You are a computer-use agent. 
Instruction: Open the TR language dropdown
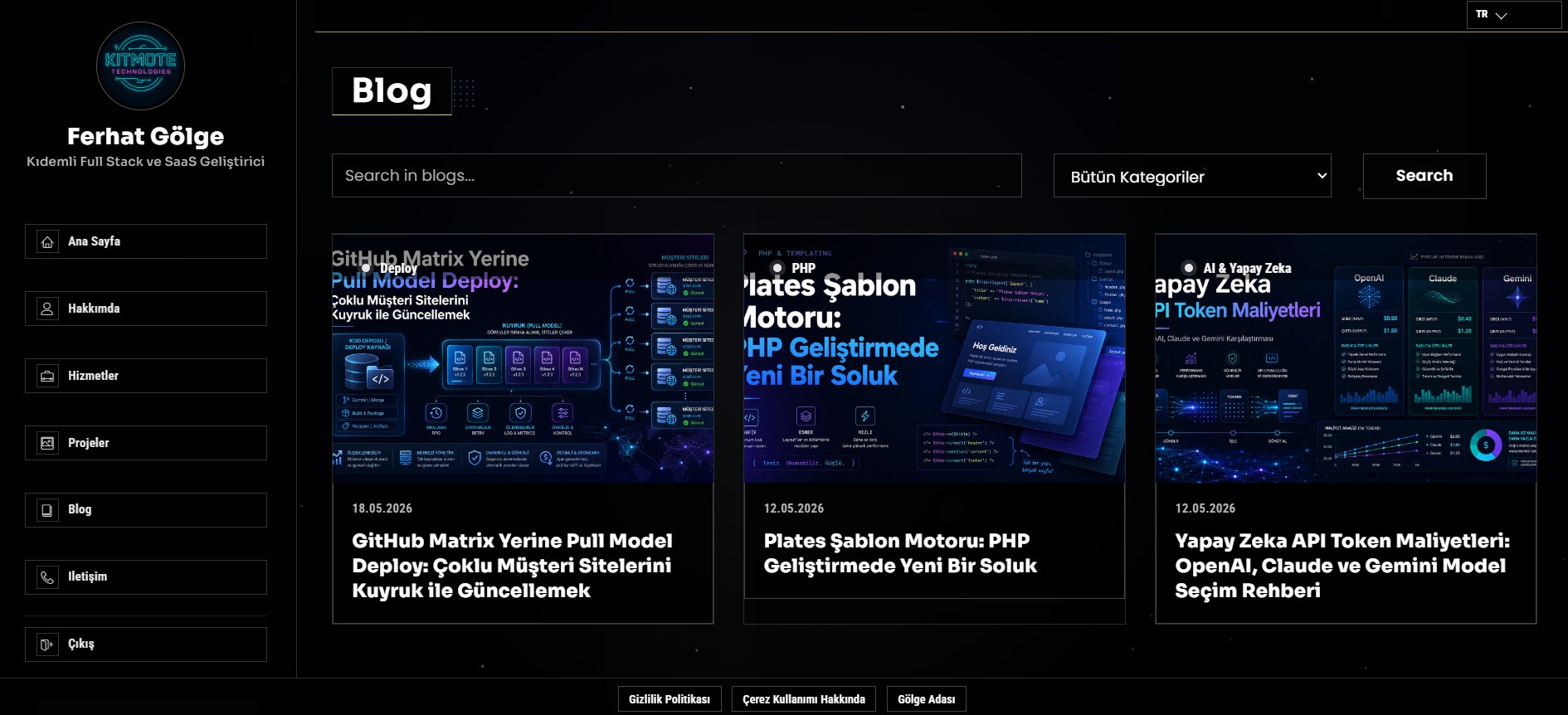tap(1514, 15)
